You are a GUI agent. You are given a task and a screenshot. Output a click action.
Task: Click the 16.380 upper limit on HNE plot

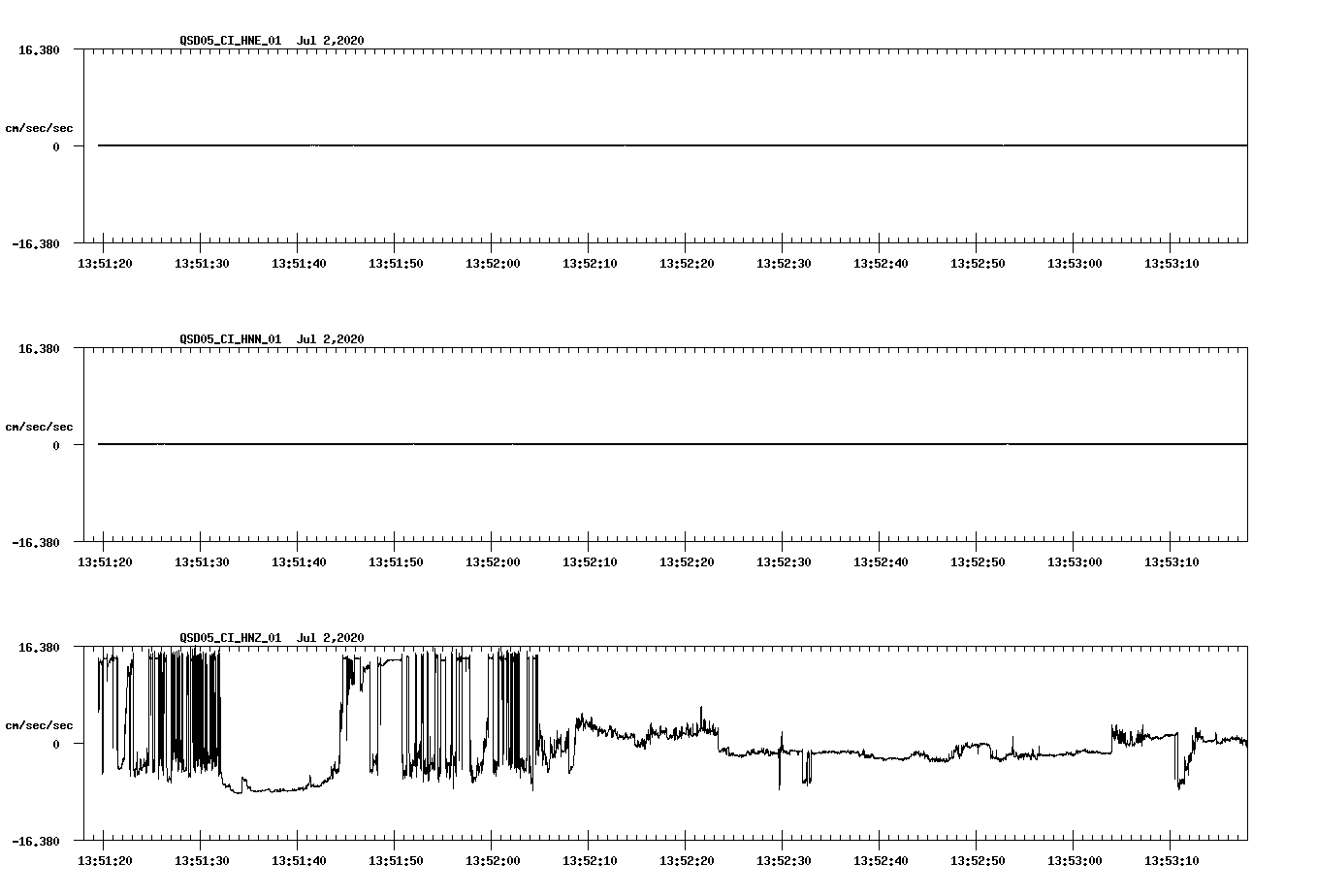[39, 49]
